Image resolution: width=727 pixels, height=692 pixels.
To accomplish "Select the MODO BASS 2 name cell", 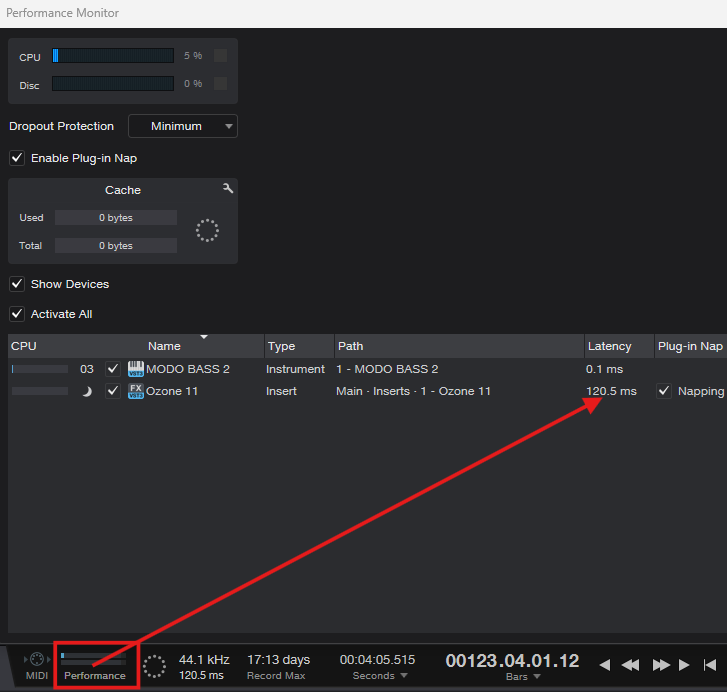I will coord(188,369).
